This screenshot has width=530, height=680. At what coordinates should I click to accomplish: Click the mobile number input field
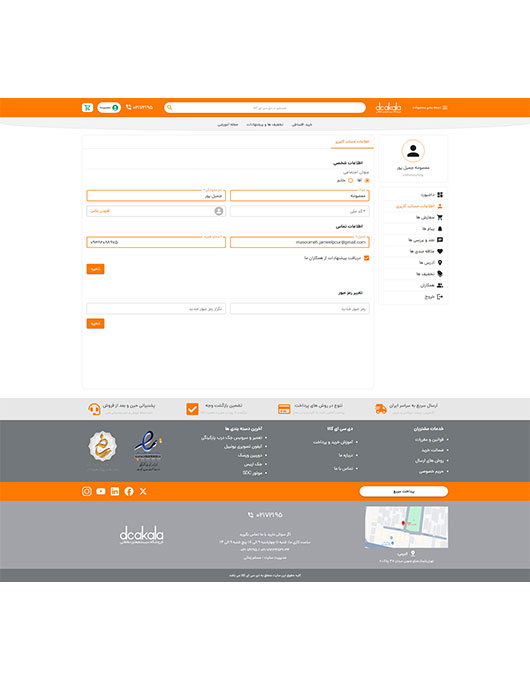coord(156,242)
